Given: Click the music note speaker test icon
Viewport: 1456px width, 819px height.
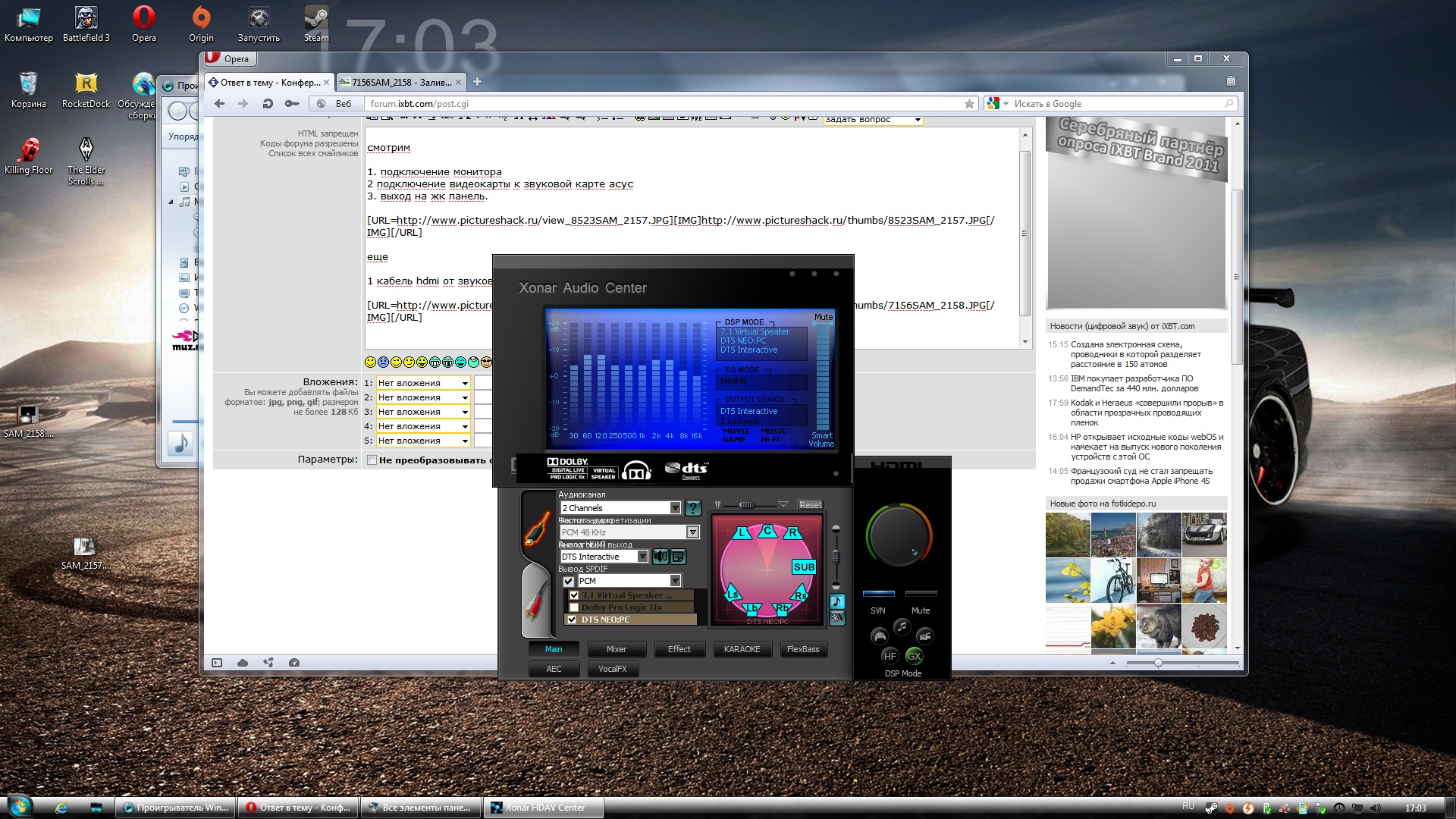Looking at the screenshot, I should click(x=837, y=601).
